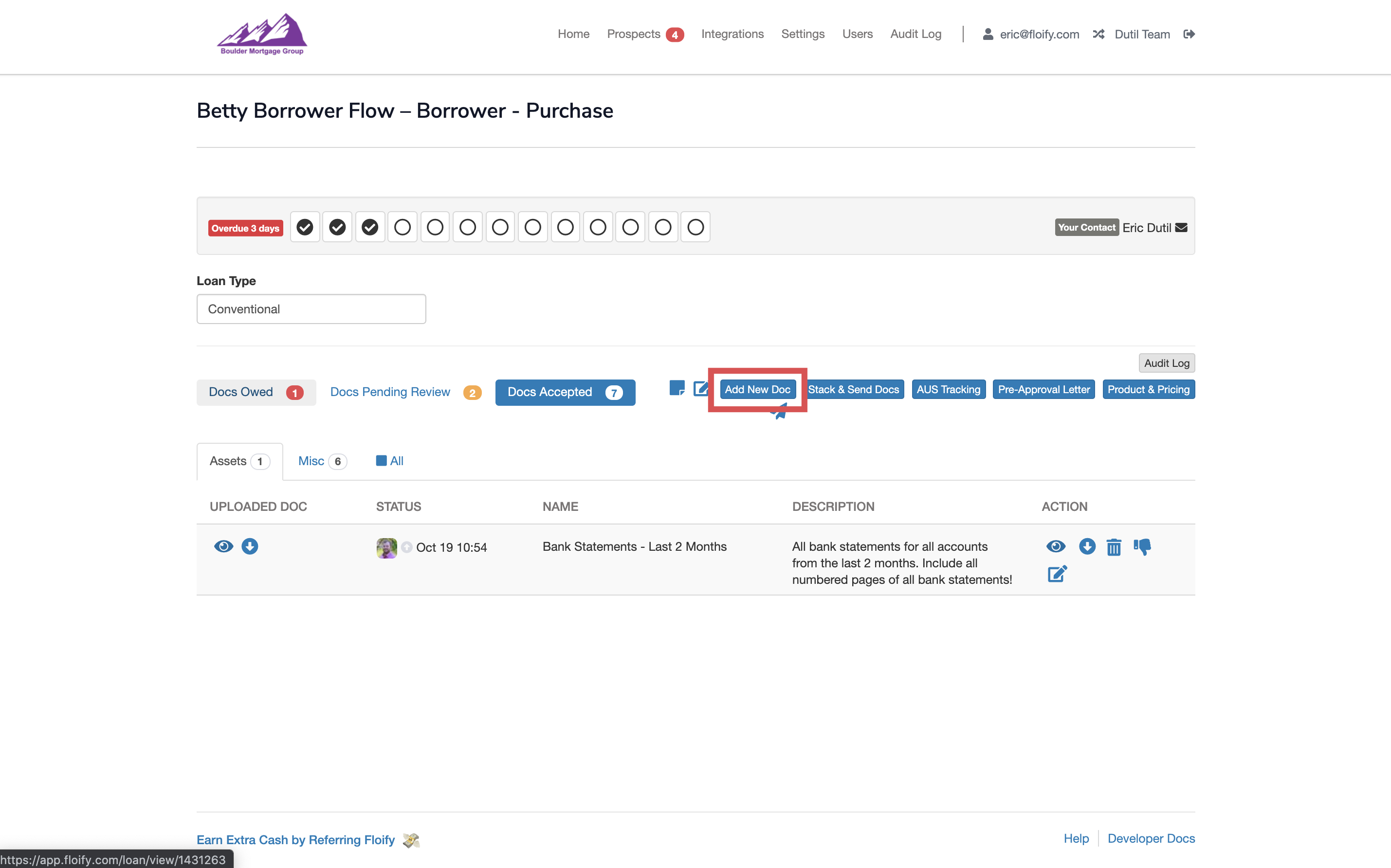
Task: Click the shuffle team switch icon
Action: [1098, 34]
